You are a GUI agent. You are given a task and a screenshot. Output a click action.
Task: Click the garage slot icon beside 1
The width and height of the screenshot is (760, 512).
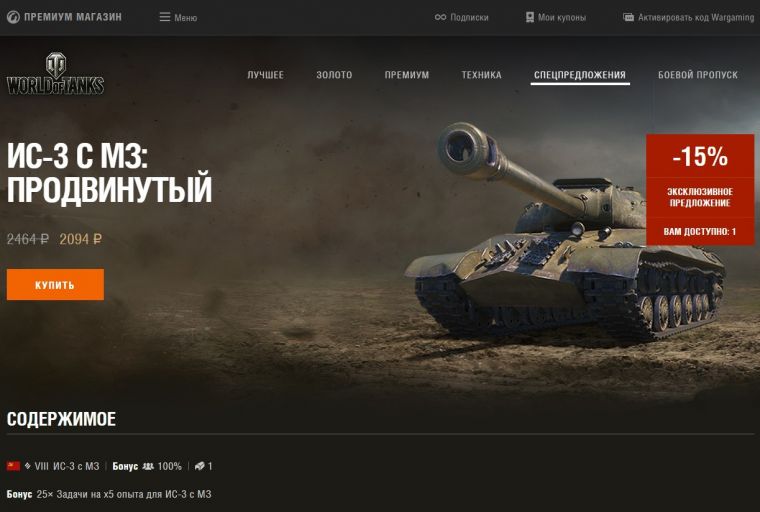(x=199, y=466)
